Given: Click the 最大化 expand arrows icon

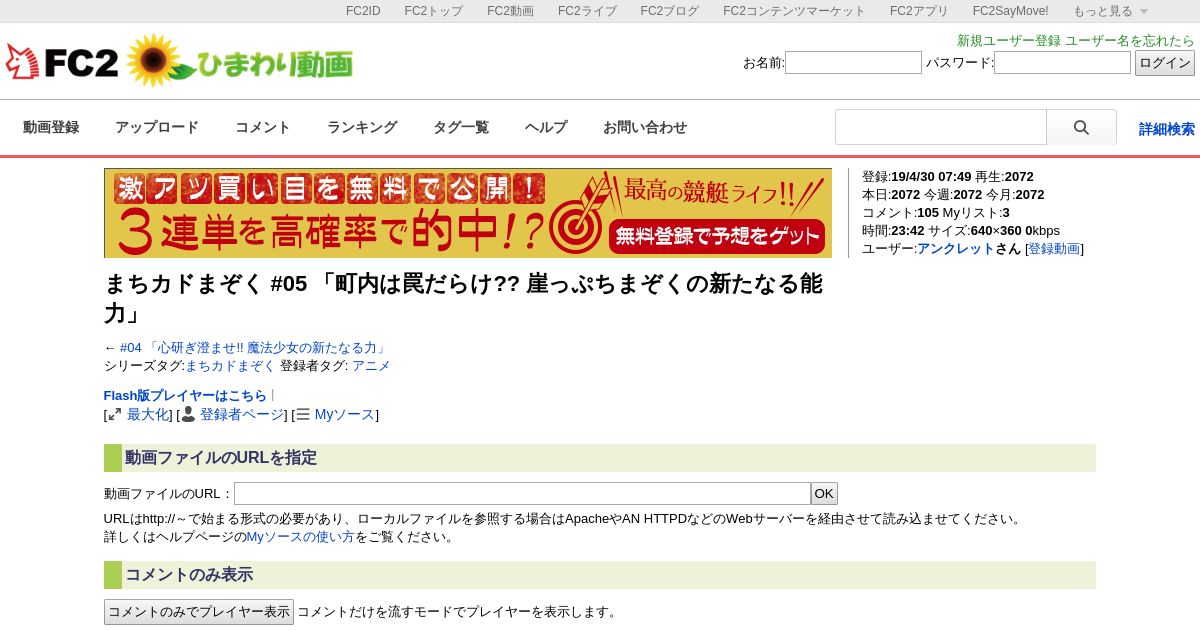Looking at the screenshot, I should tap(115, 414).
